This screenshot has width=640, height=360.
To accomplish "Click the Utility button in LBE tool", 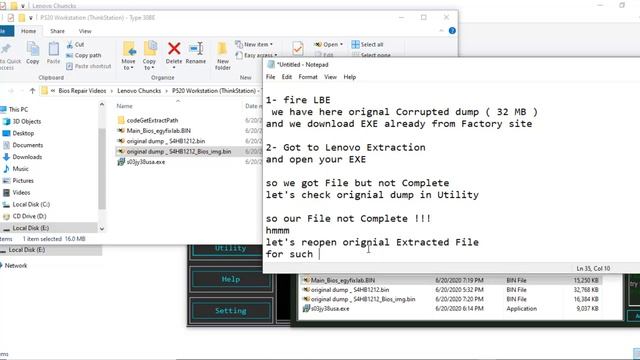I will (x=231, y=248).
